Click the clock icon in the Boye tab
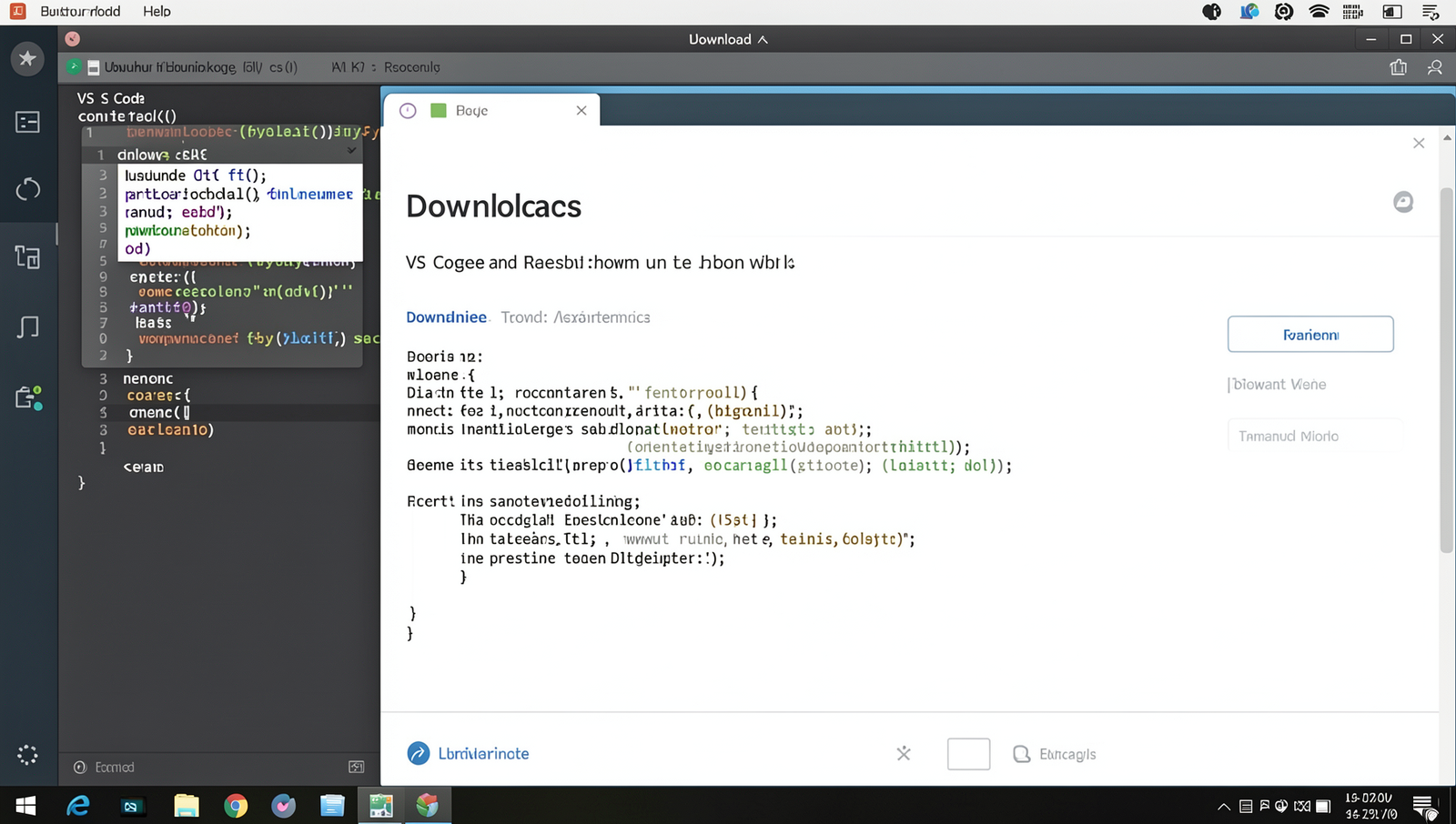The image size is (1456, 824). [408, 110]
